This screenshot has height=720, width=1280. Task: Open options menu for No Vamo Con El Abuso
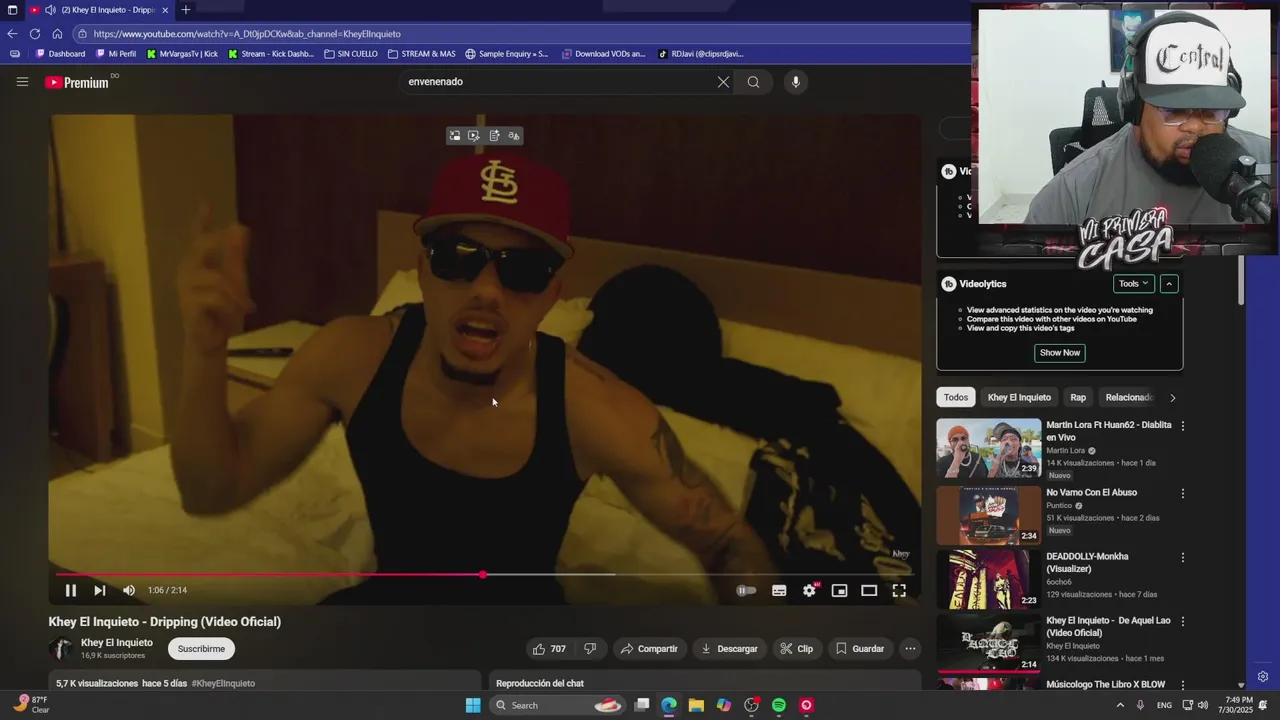coord(1183,493)
